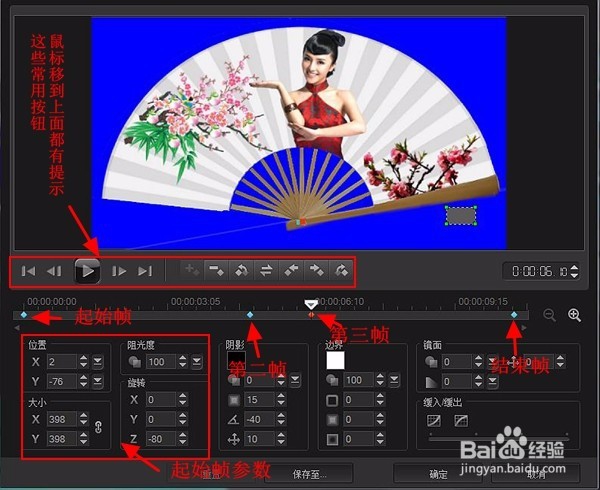Go to next keyframe with the right-arrow diamond icon
Viewport: 600px width, 490px height.
(x=316, y=270)
